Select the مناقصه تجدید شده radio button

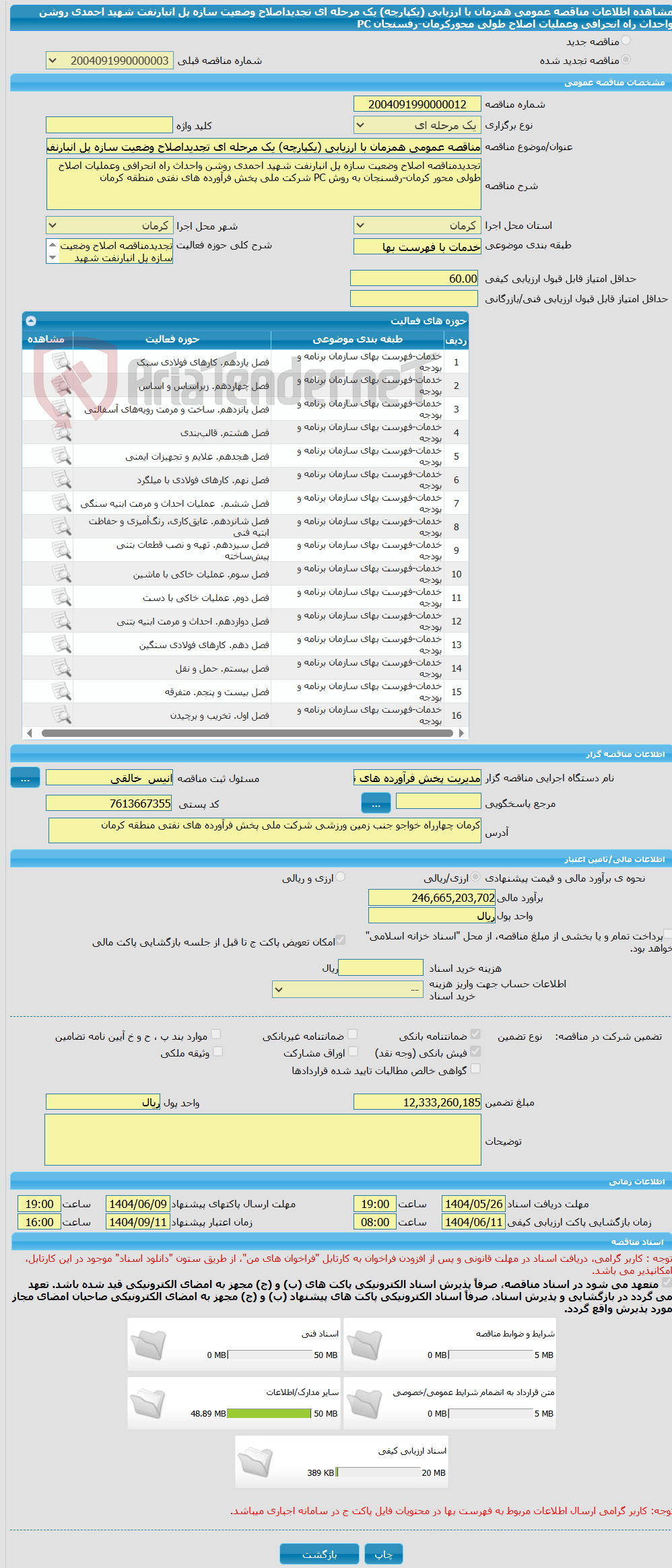[626, 59]
